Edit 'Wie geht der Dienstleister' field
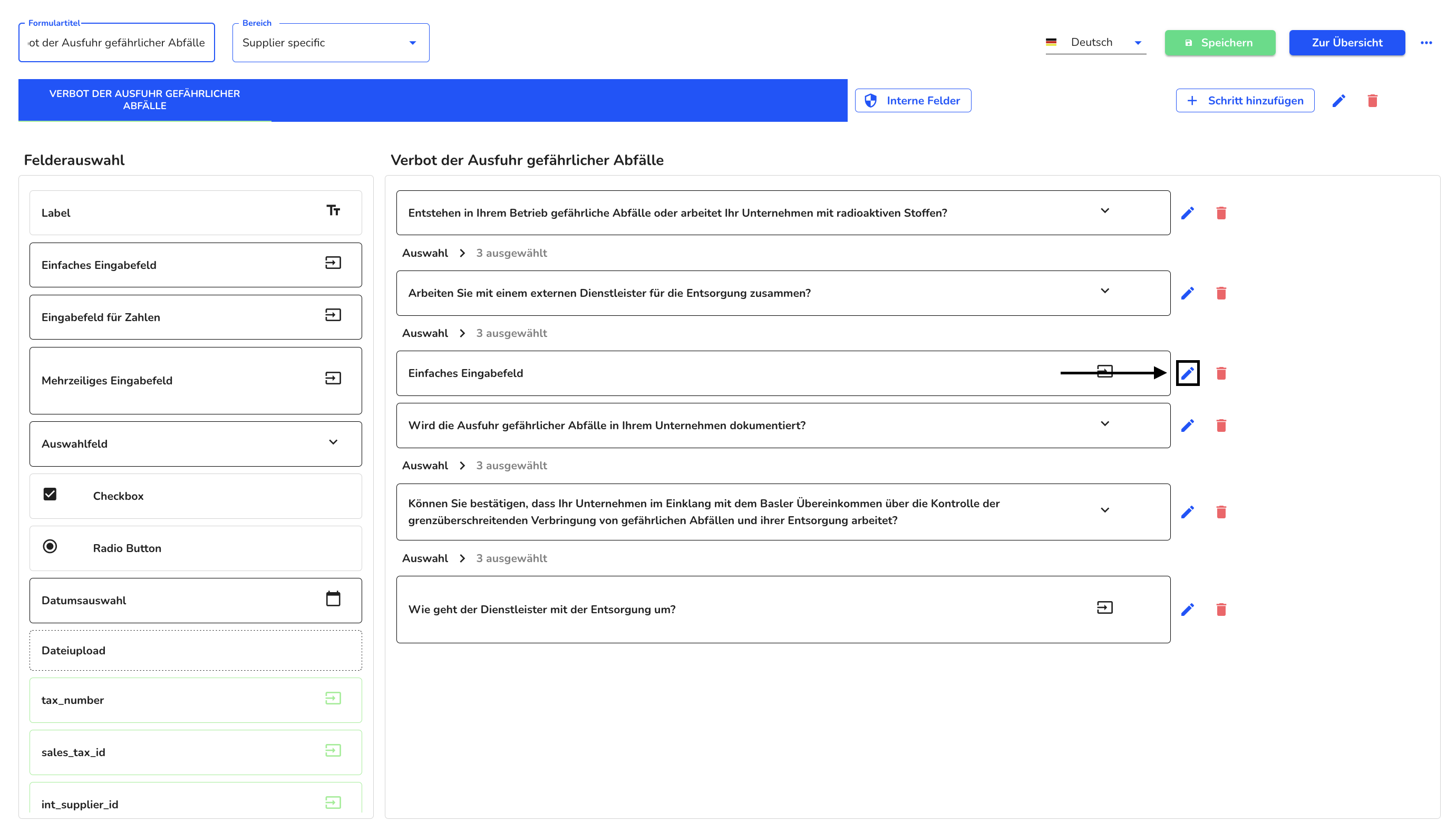1456x831 pixels. pos(1187,610)
